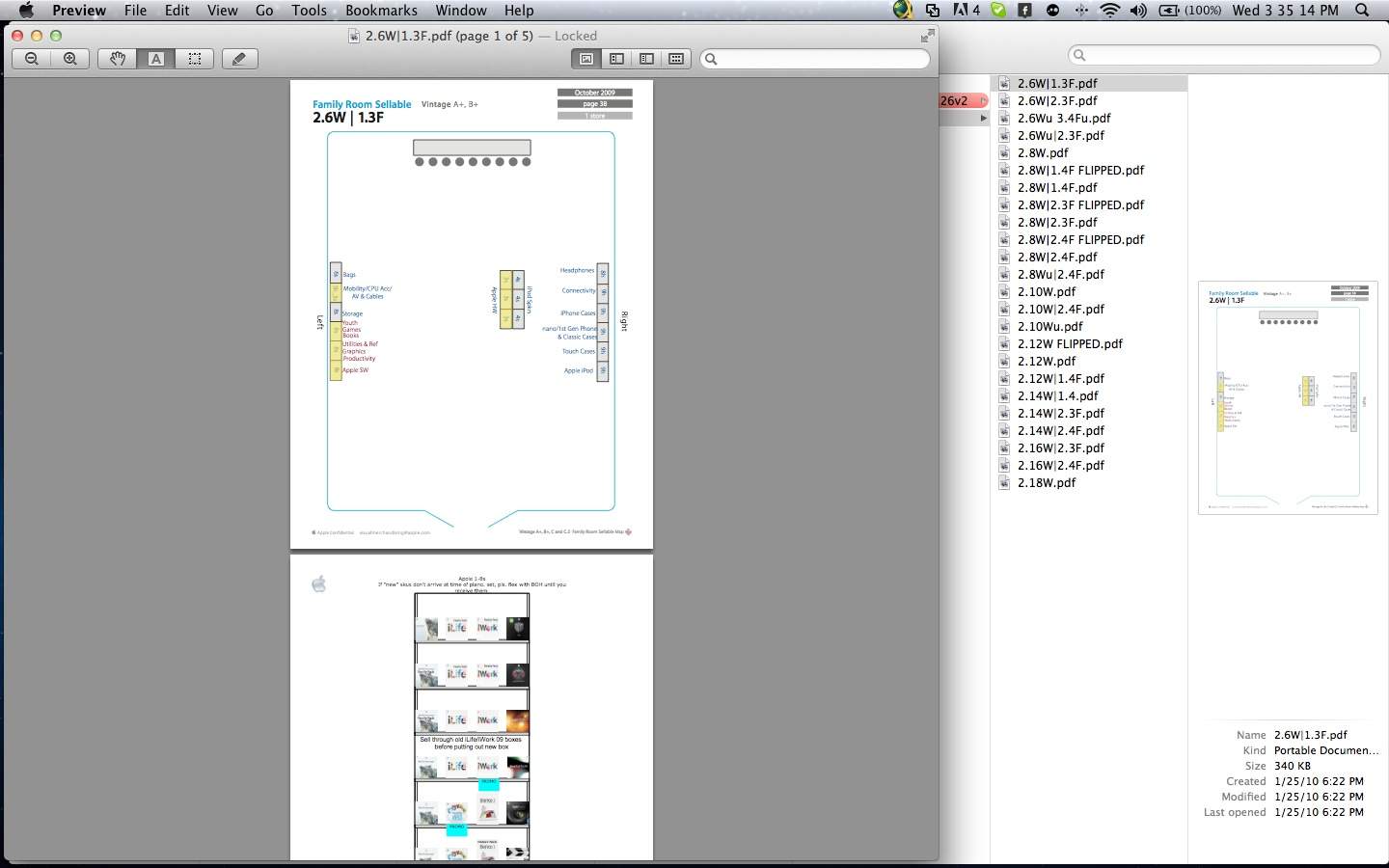Select the 2.18W.pdf file
Viewport: 1389px width, 868px height.
coord(1046,483)
